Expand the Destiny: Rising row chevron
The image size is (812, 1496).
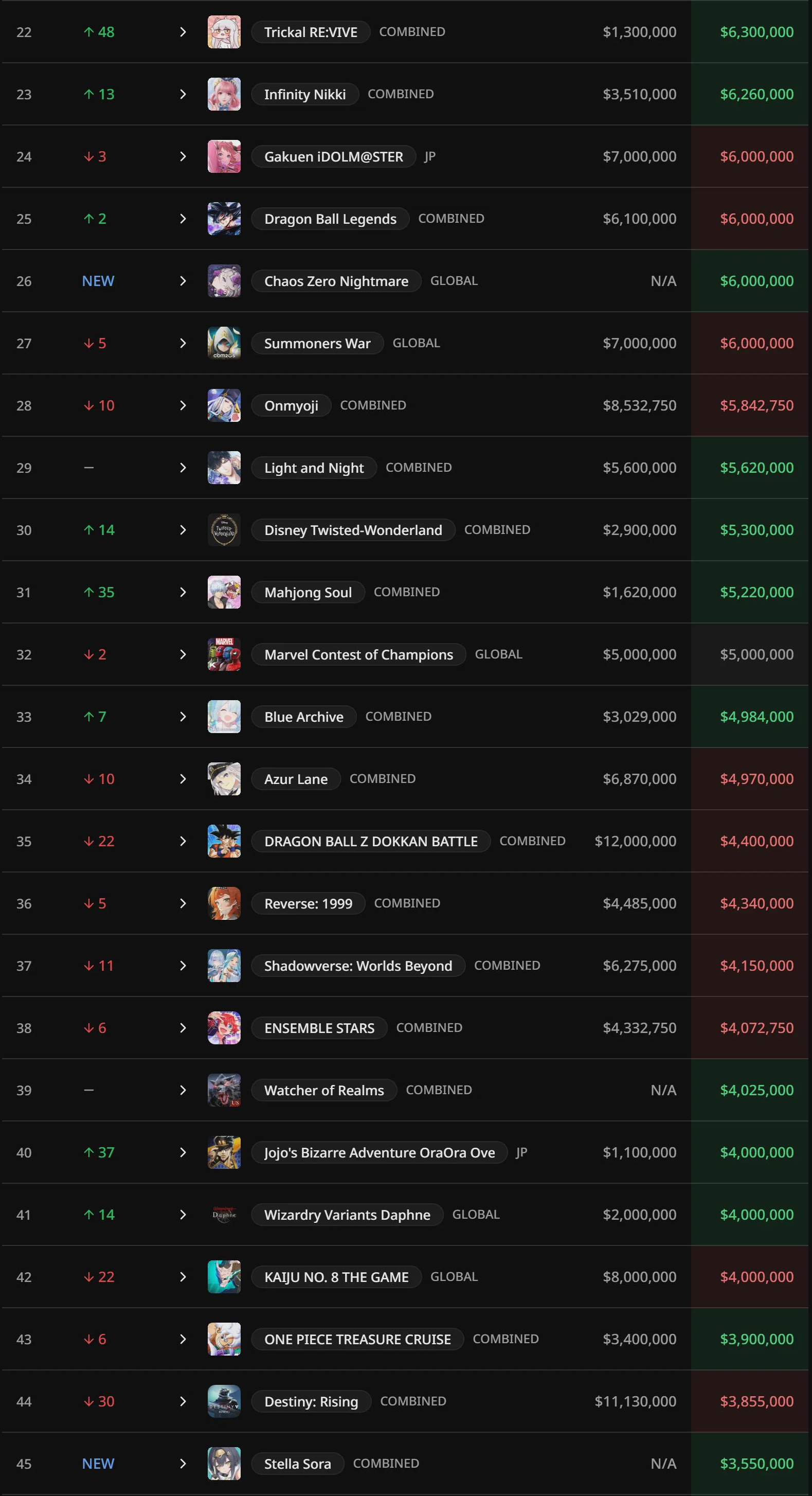pos(183,1401)
